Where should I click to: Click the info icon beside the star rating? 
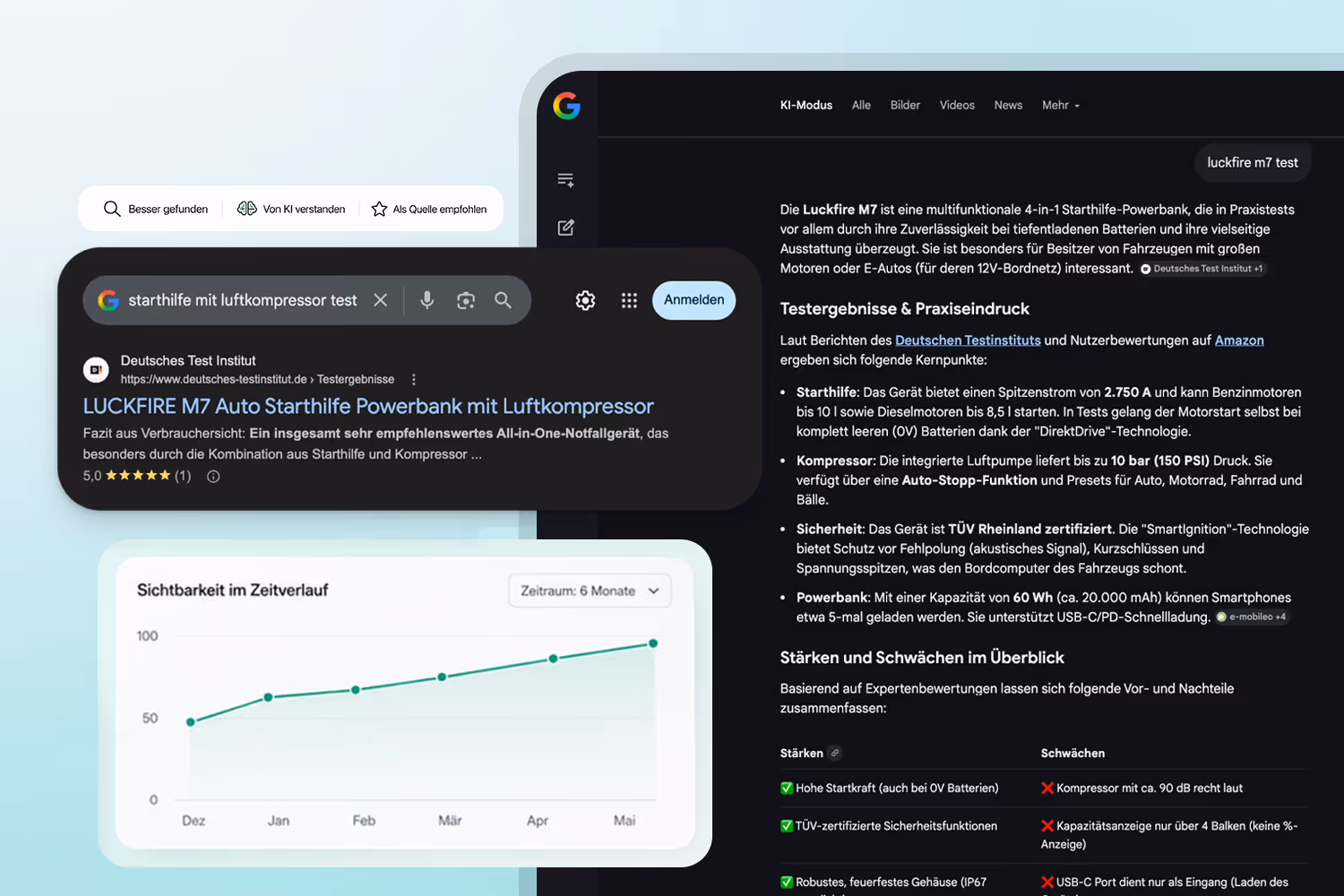click(x=213, y=477)
